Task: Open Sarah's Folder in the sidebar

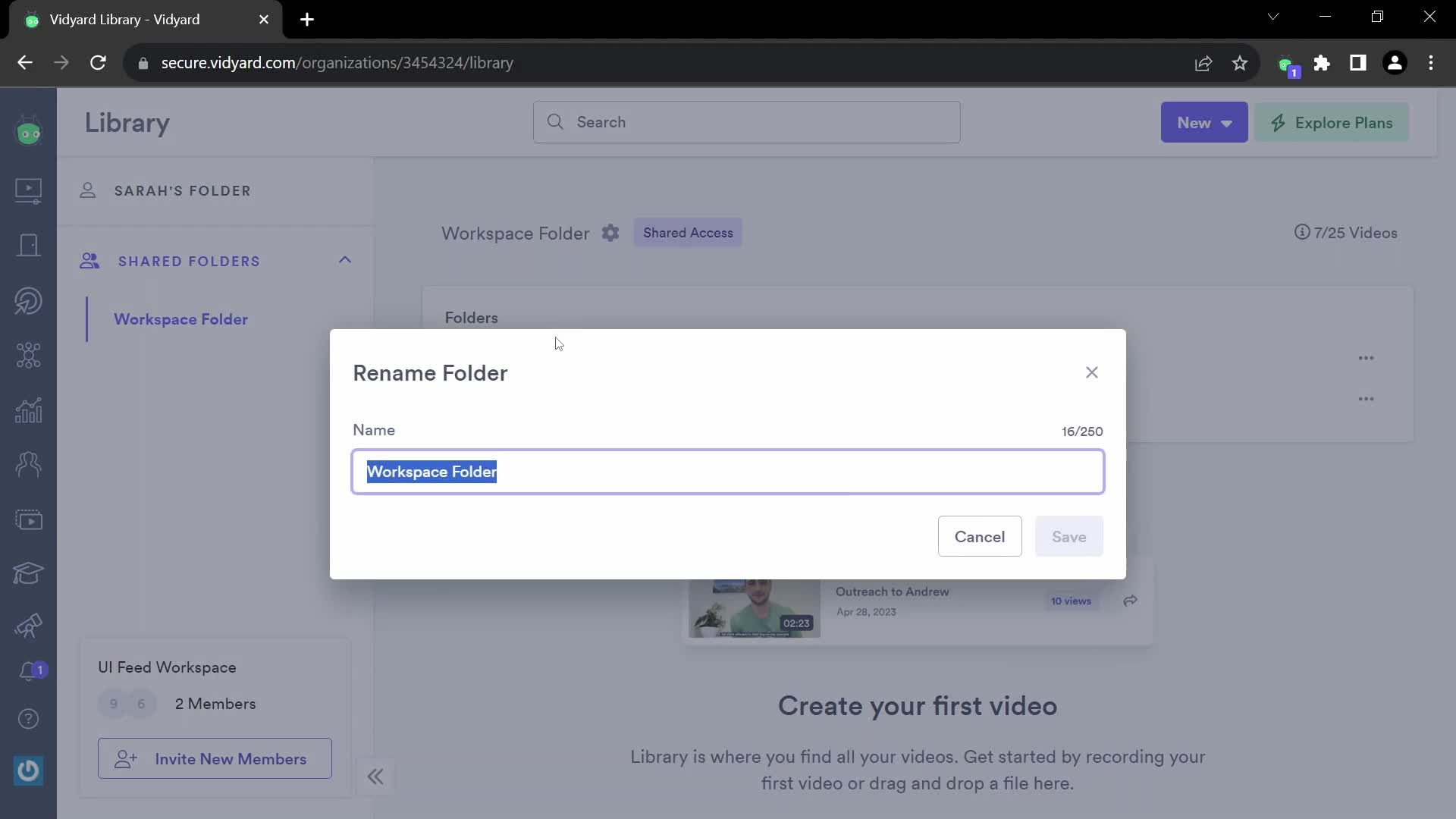Action: (182, 190)
